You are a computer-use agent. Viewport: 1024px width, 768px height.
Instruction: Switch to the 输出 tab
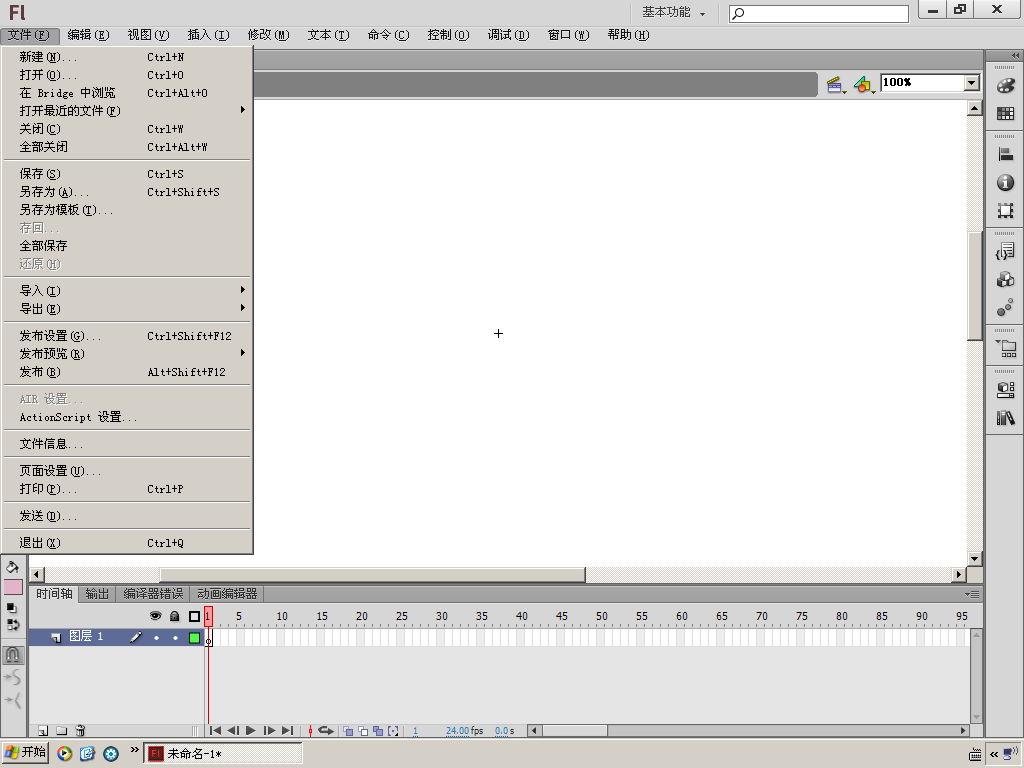[x=97, y=594]
